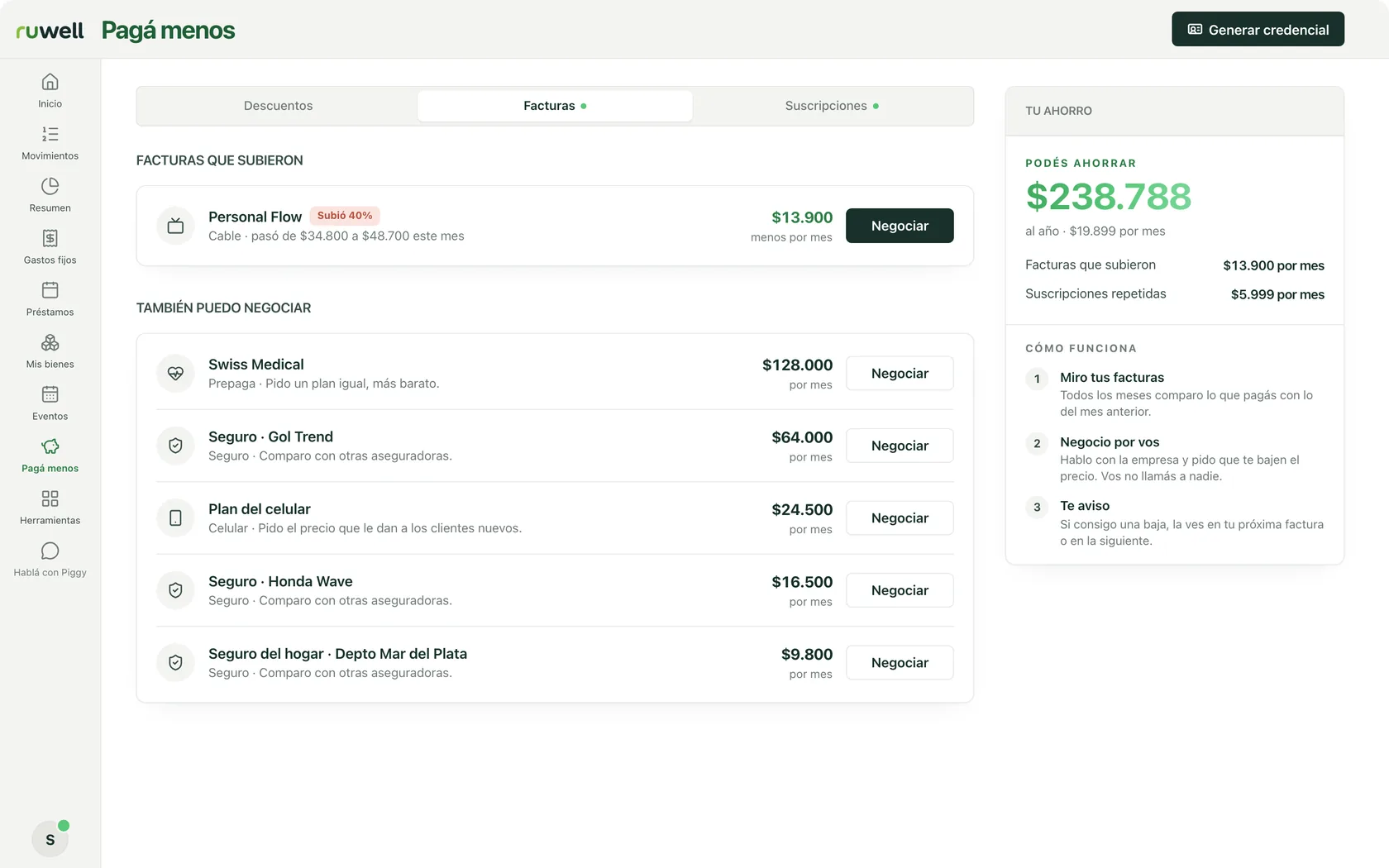Click the $238.788 savings amount
1389x868 pixels.
click(x=1108, y=197)
